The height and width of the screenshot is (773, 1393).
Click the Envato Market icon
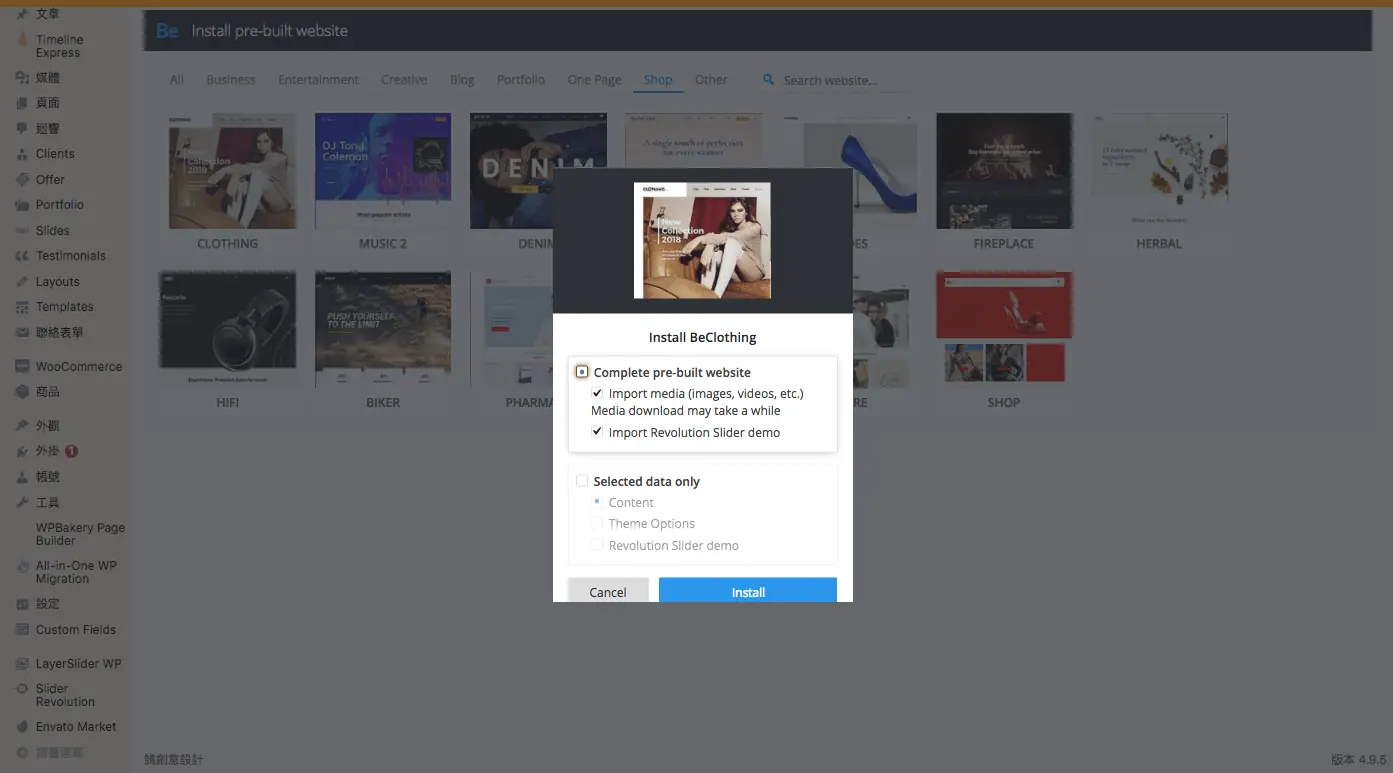coord(22,727)
